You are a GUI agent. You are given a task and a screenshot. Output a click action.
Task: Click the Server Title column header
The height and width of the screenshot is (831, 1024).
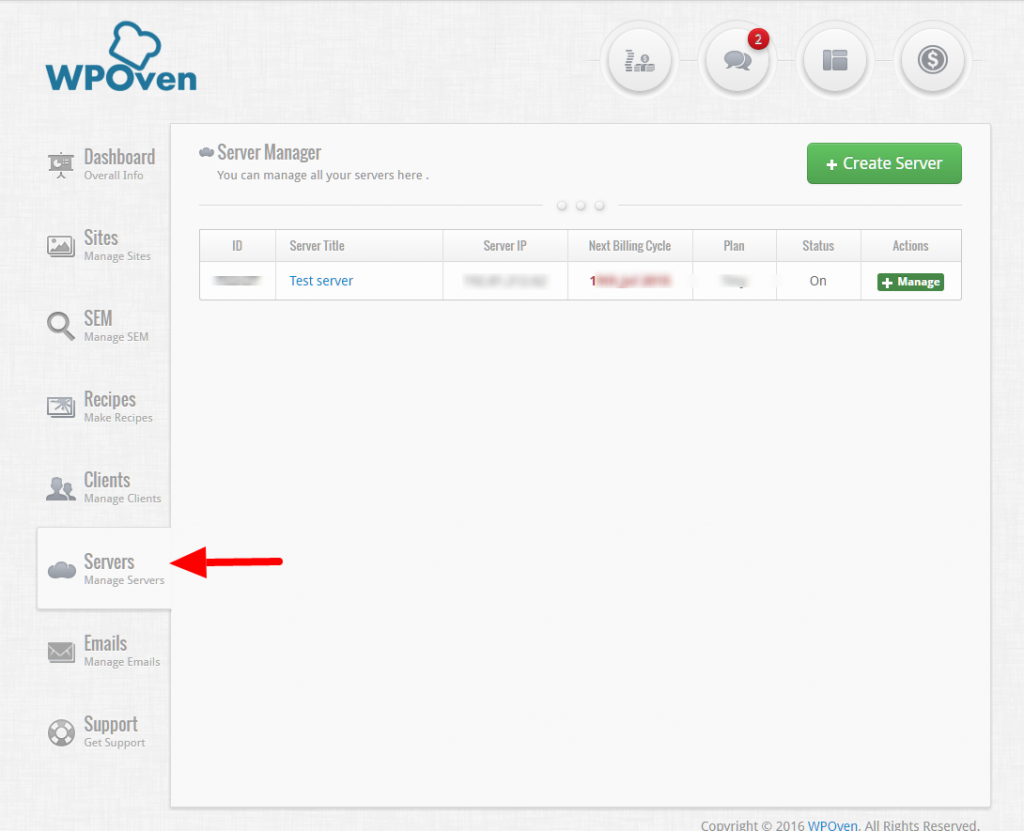pyautogui.click(x=359, y=246)
